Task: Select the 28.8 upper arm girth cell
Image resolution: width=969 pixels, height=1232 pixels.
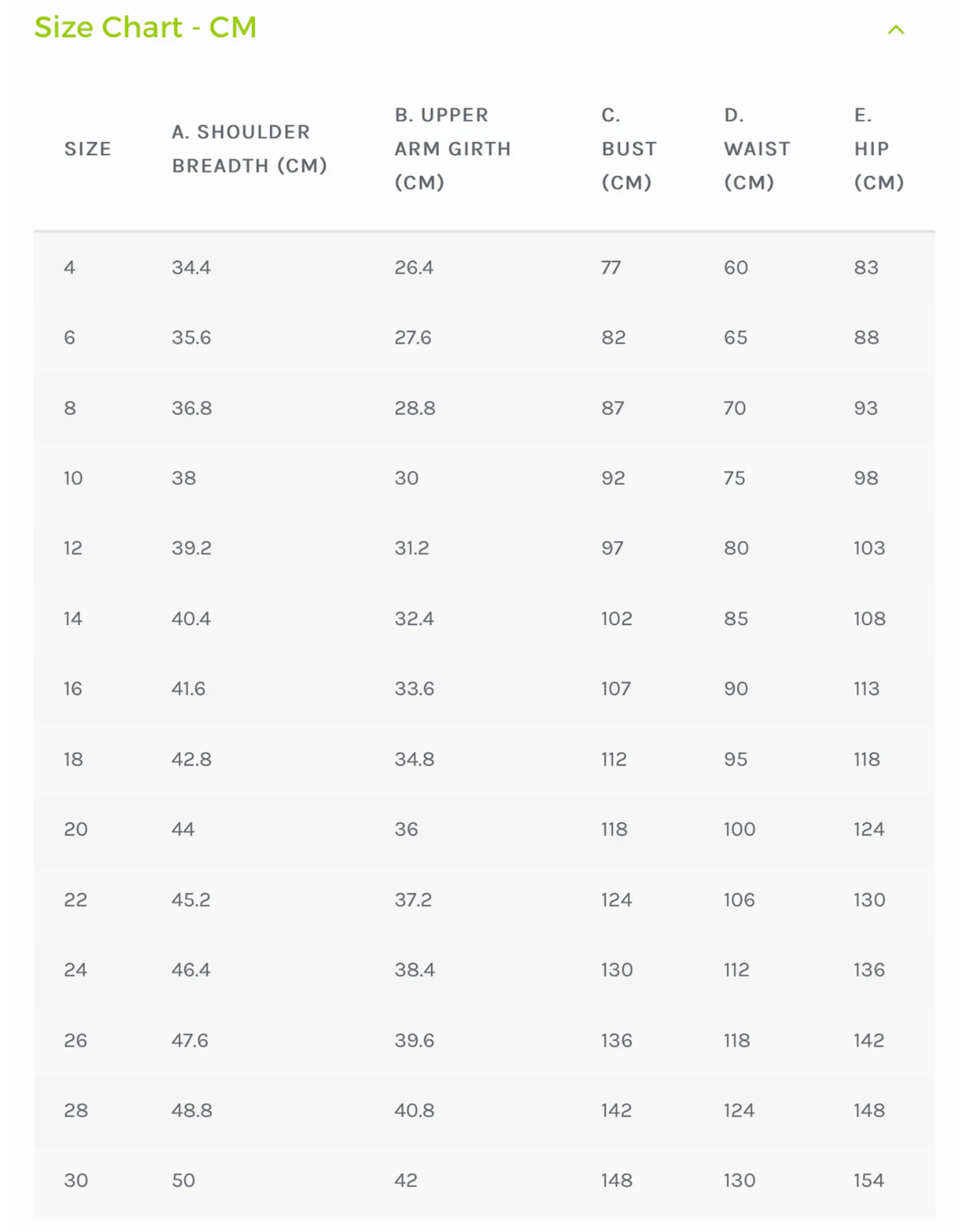Action: (x=415, y=408)
